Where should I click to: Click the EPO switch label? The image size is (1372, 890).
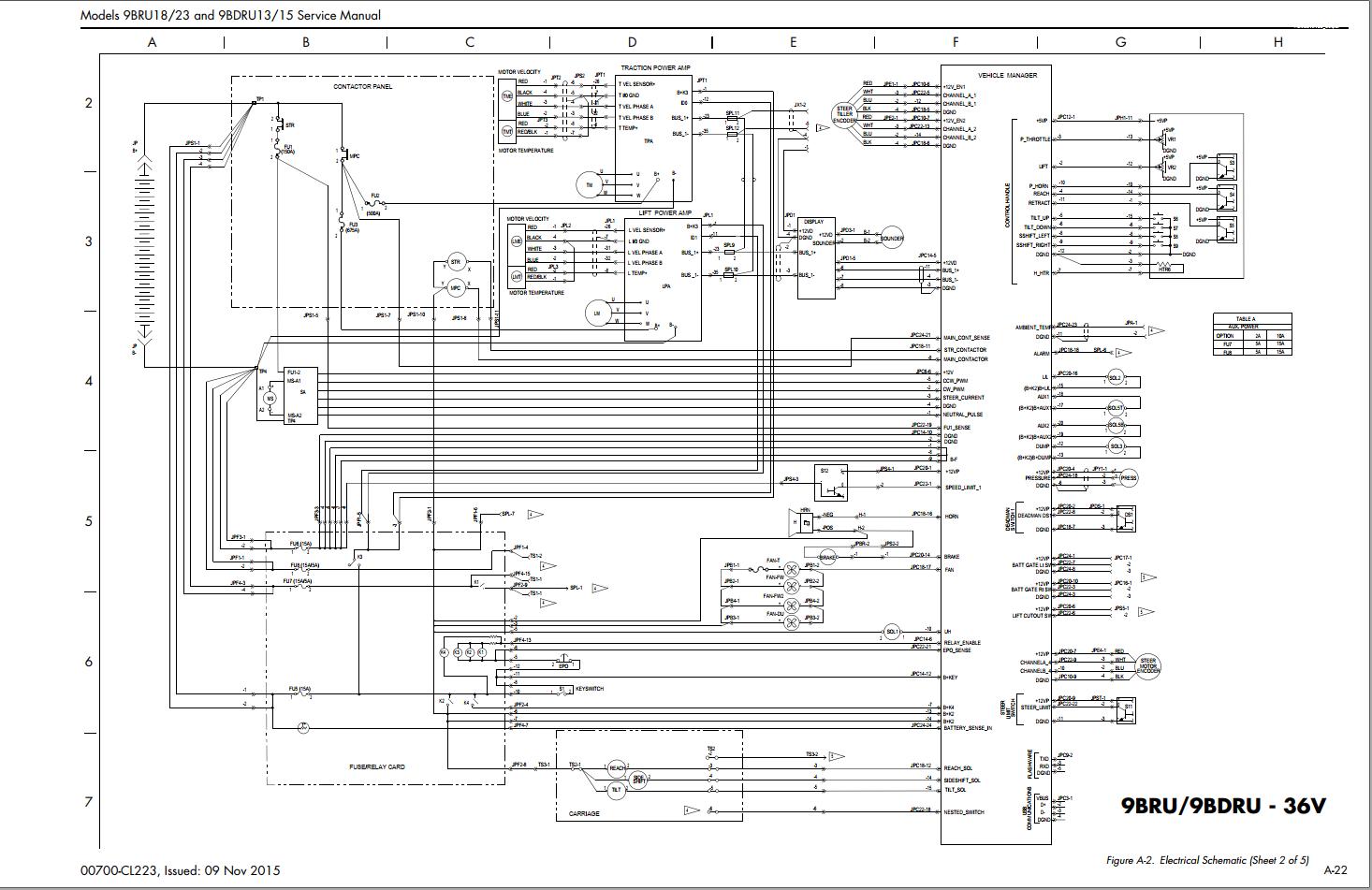[x=563, y=666]
